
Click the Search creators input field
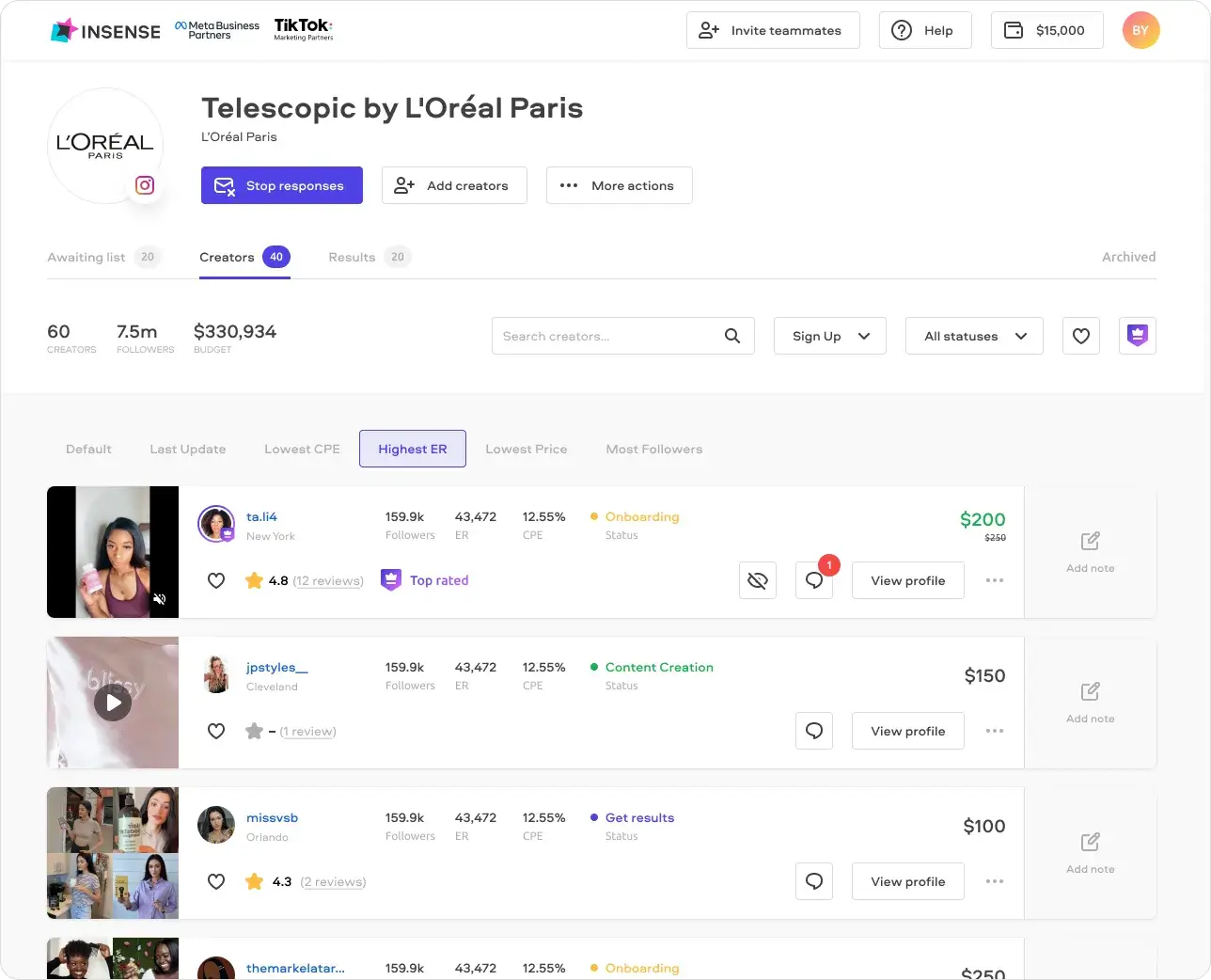[623, 336]
